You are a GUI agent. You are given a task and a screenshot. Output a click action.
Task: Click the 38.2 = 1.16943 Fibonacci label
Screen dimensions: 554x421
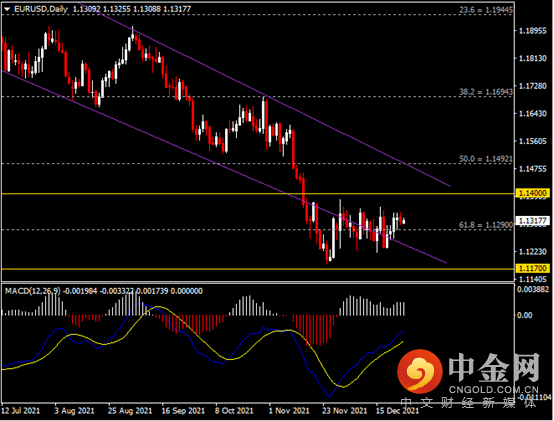pyautogui.click(x=486, y=92)
